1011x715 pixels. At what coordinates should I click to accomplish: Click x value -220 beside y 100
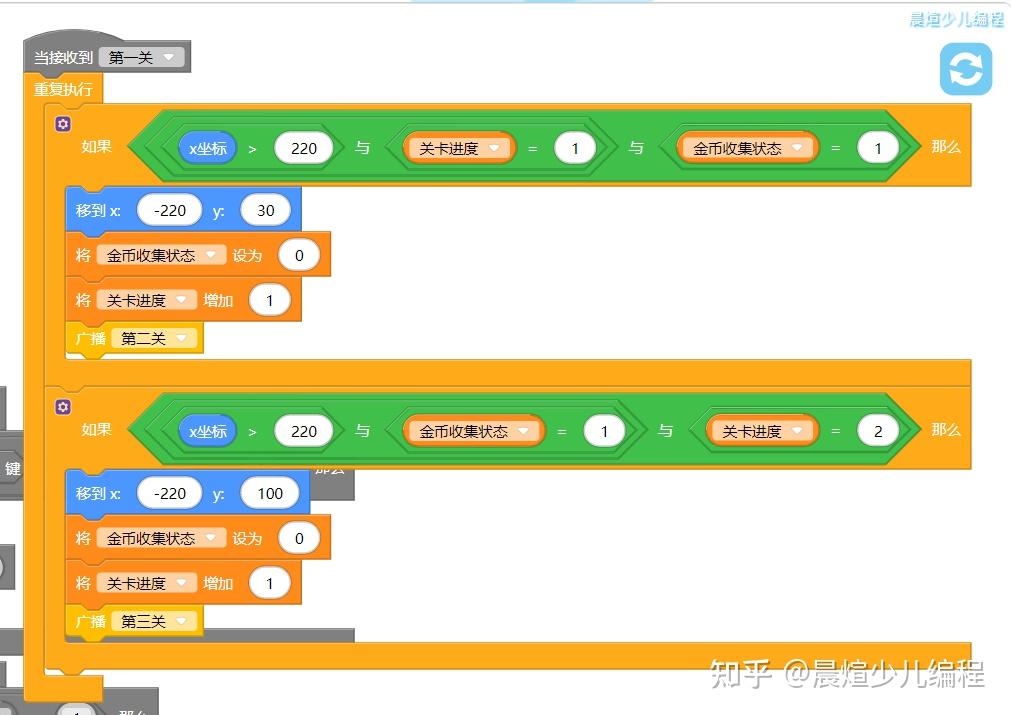click(x=170, y=493)
